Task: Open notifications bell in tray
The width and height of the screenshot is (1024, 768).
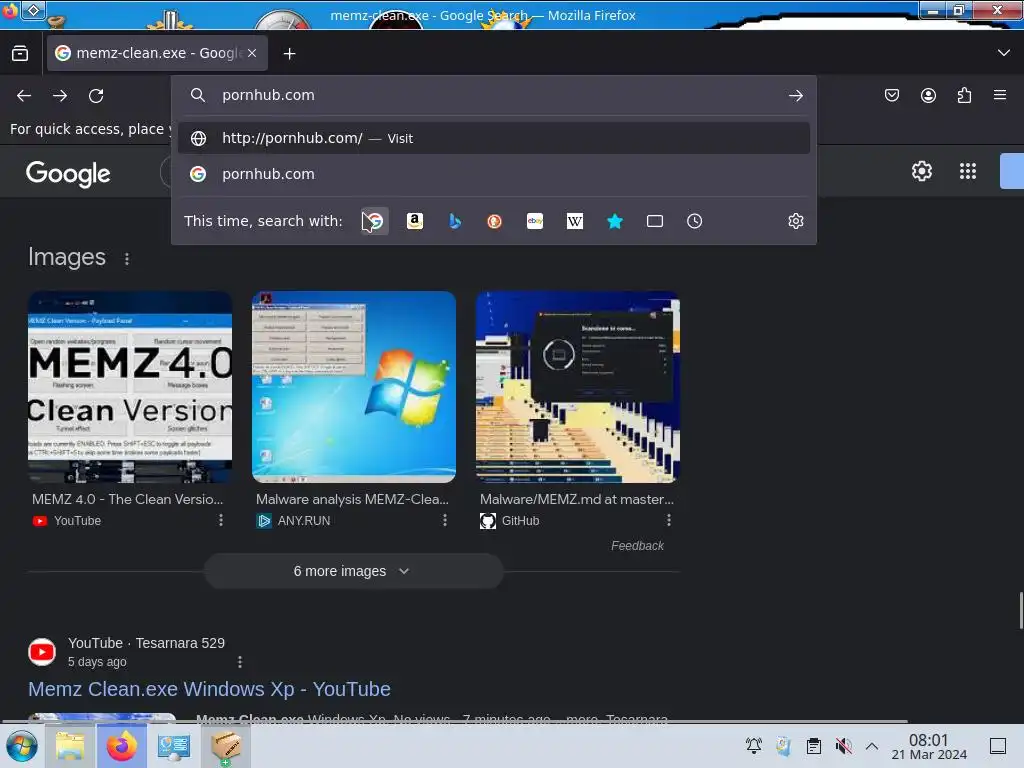Action: (754, 746)
